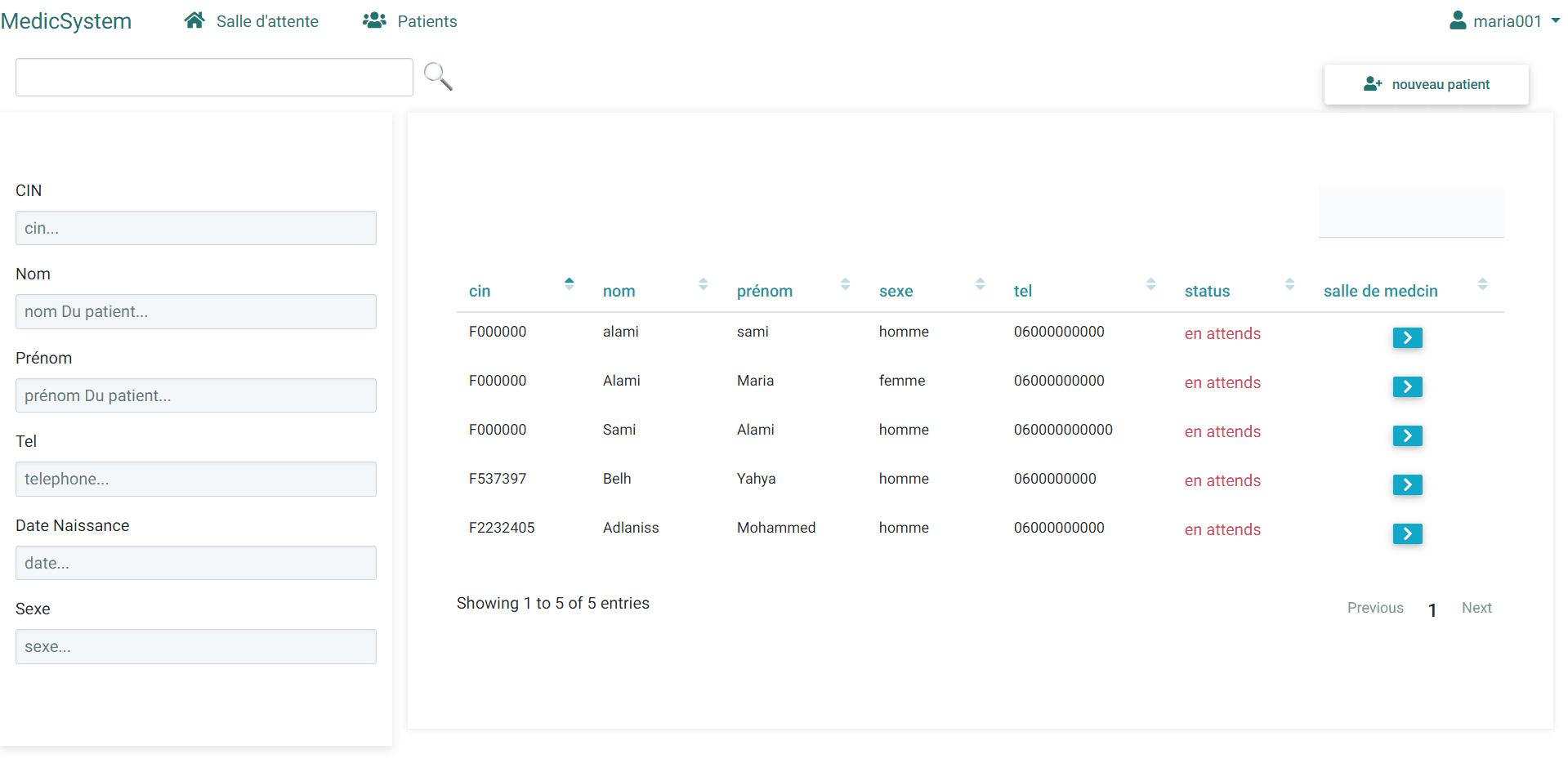Focus the telephone input field

[196, 479]
